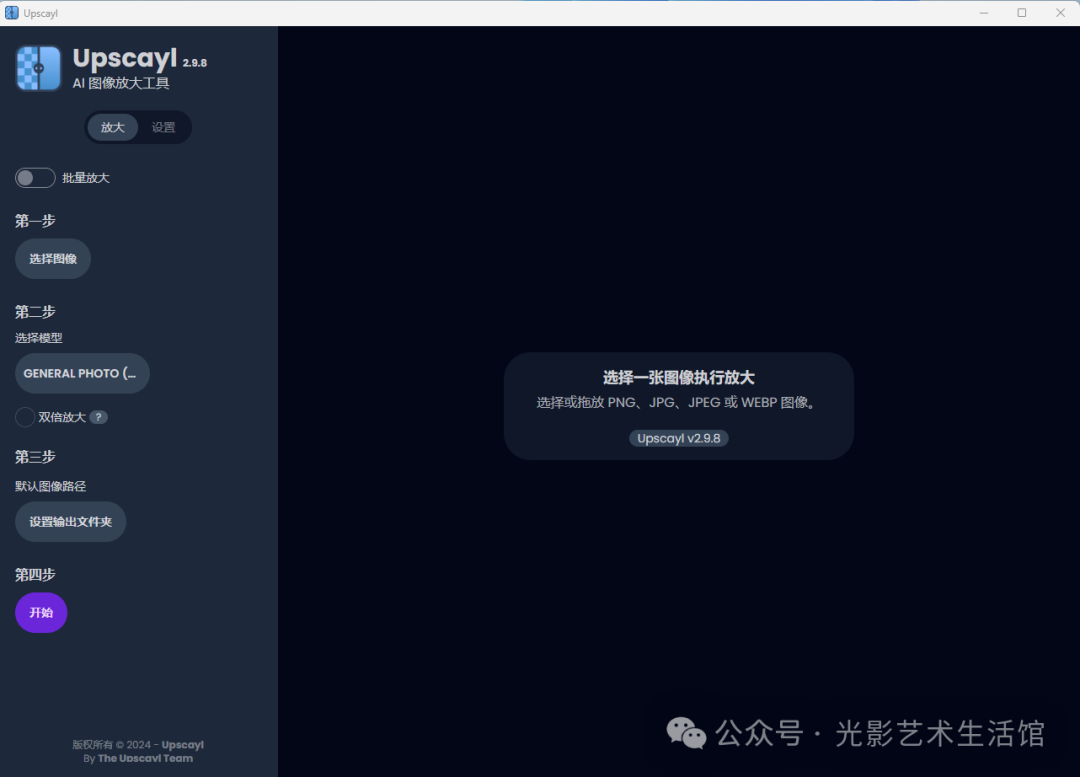Click the 选择图像 image selection button
The image size is (1080, 777).
[x=52, y=258]
